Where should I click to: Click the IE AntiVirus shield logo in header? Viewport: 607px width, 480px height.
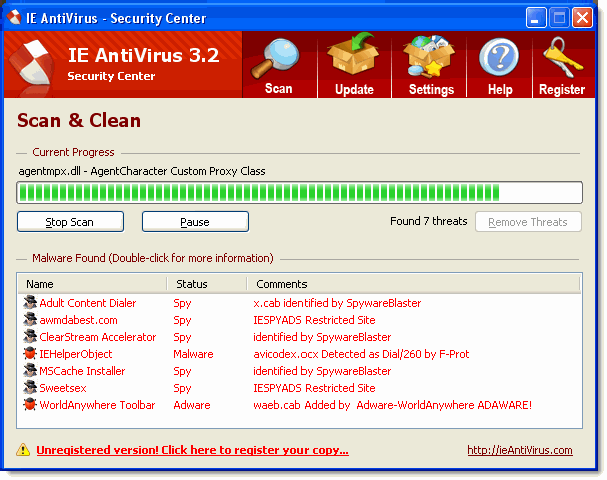pos(32,63)
